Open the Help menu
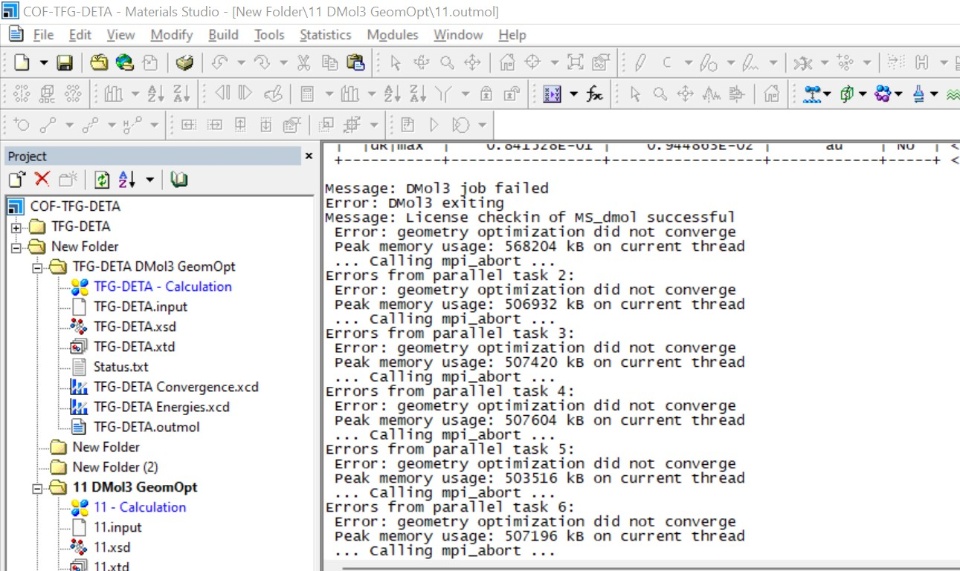This screenshot has height=571, width=960. tap(512, 35)
